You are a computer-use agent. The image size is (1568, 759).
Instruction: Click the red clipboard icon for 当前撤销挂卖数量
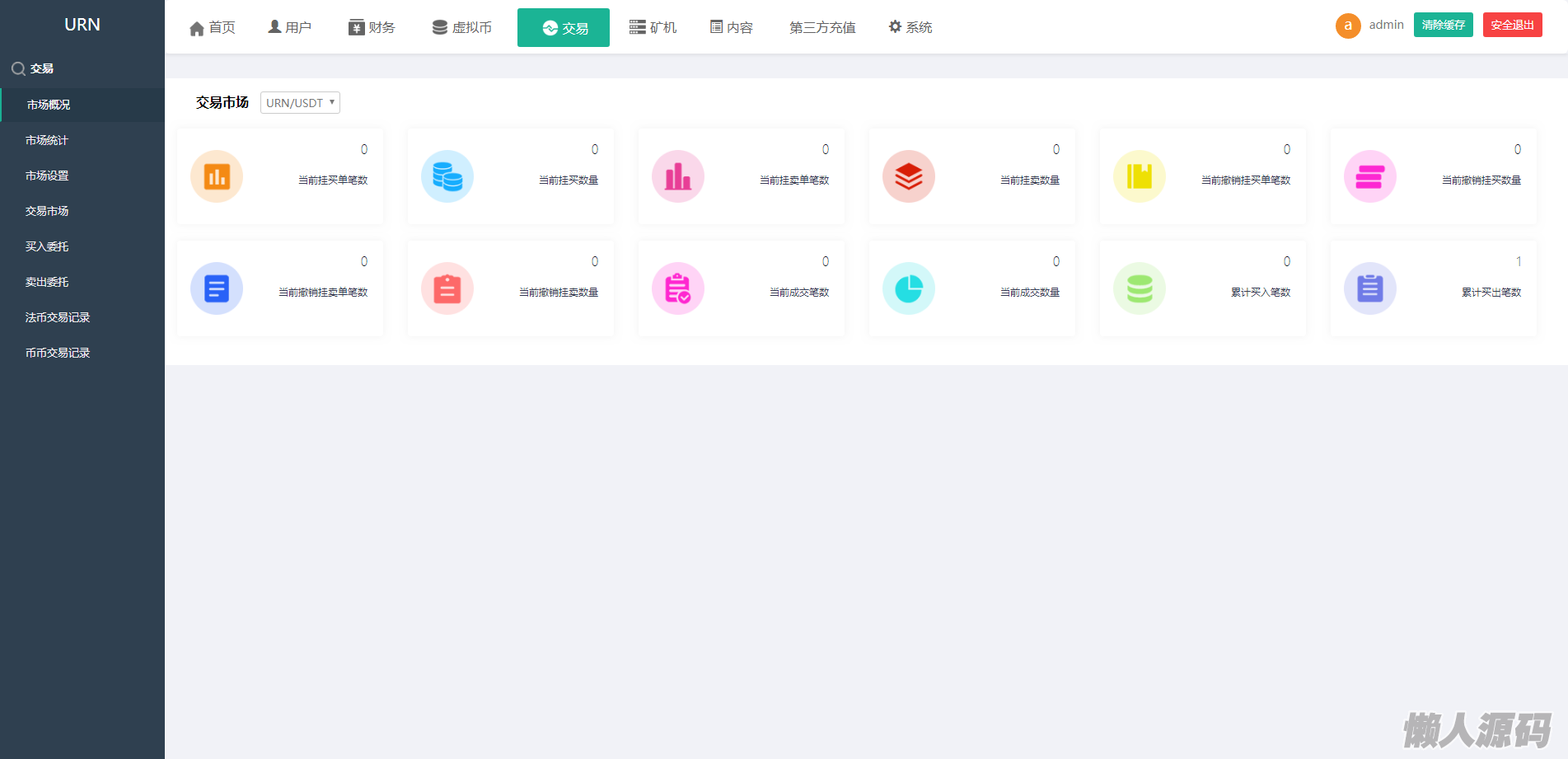tap(447, 288)
